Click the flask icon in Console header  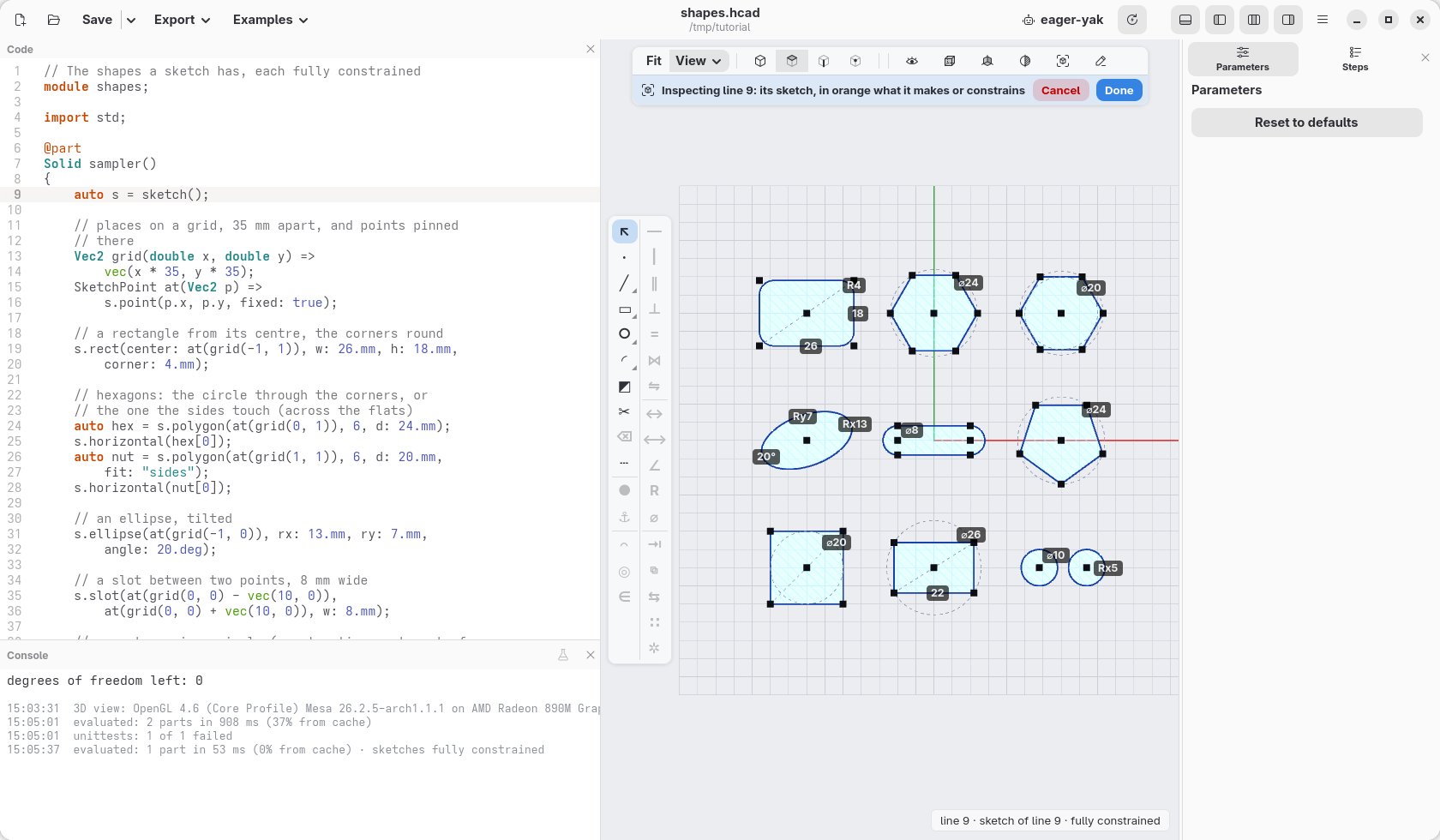[x=563, y=655]
